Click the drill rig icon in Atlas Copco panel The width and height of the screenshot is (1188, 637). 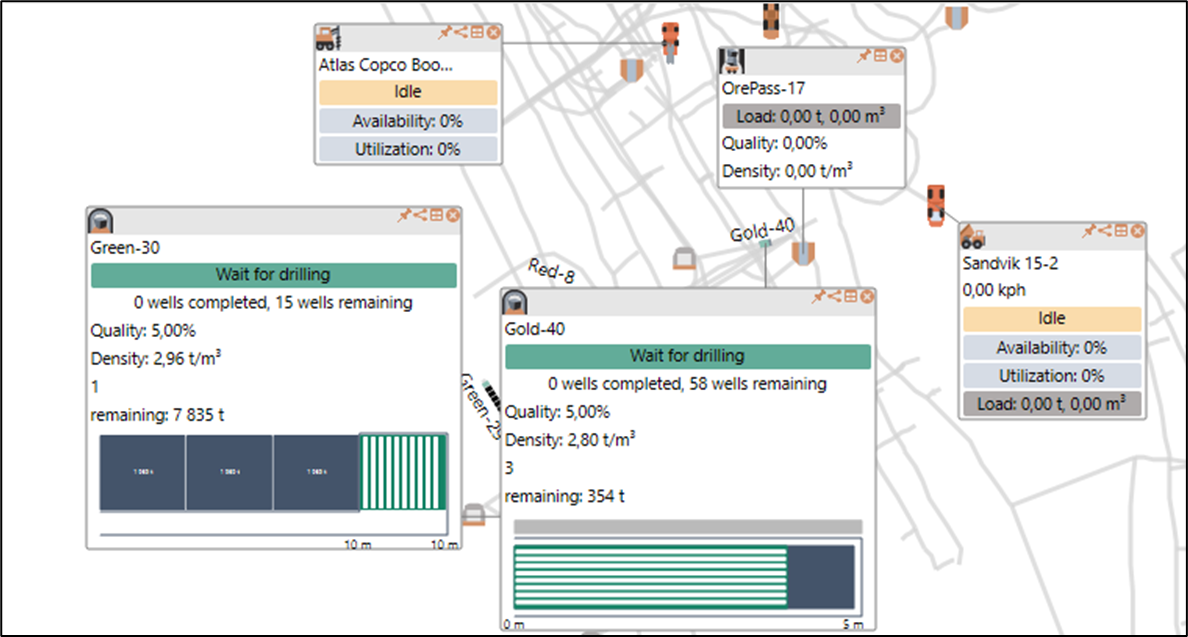pos(328,38)
